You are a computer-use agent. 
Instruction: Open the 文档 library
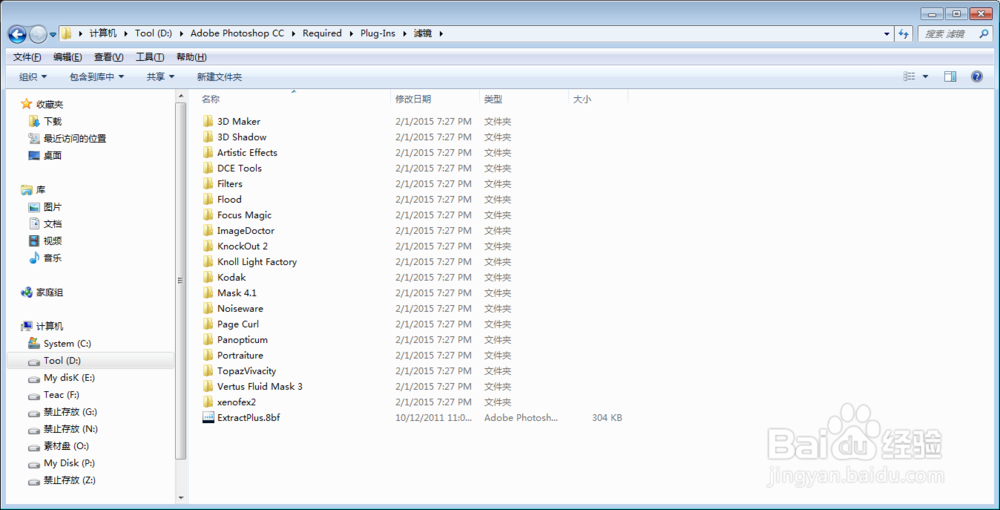tap(45, 224)
